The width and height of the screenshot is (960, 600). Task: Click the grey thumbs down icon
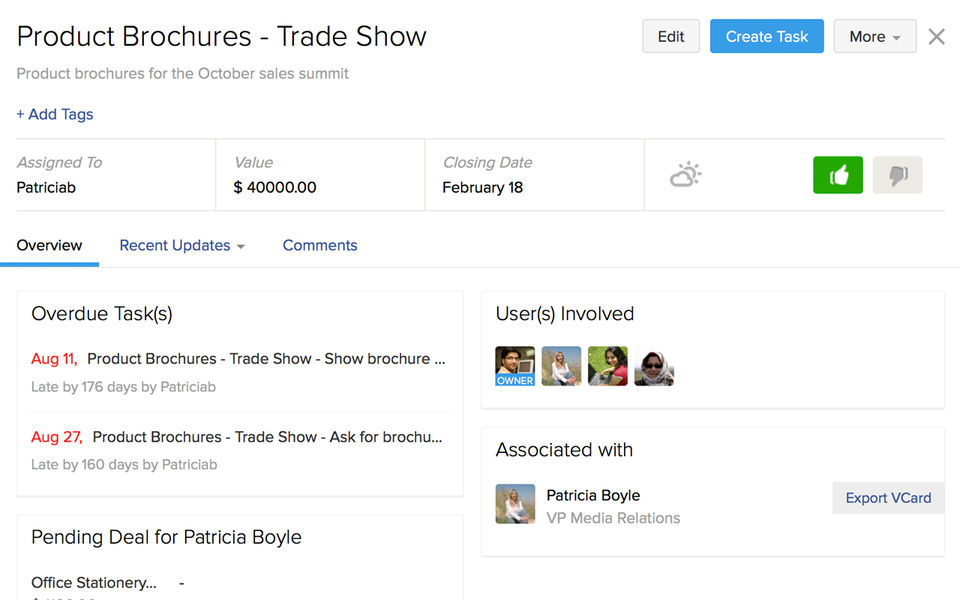(x=897, y=175)
